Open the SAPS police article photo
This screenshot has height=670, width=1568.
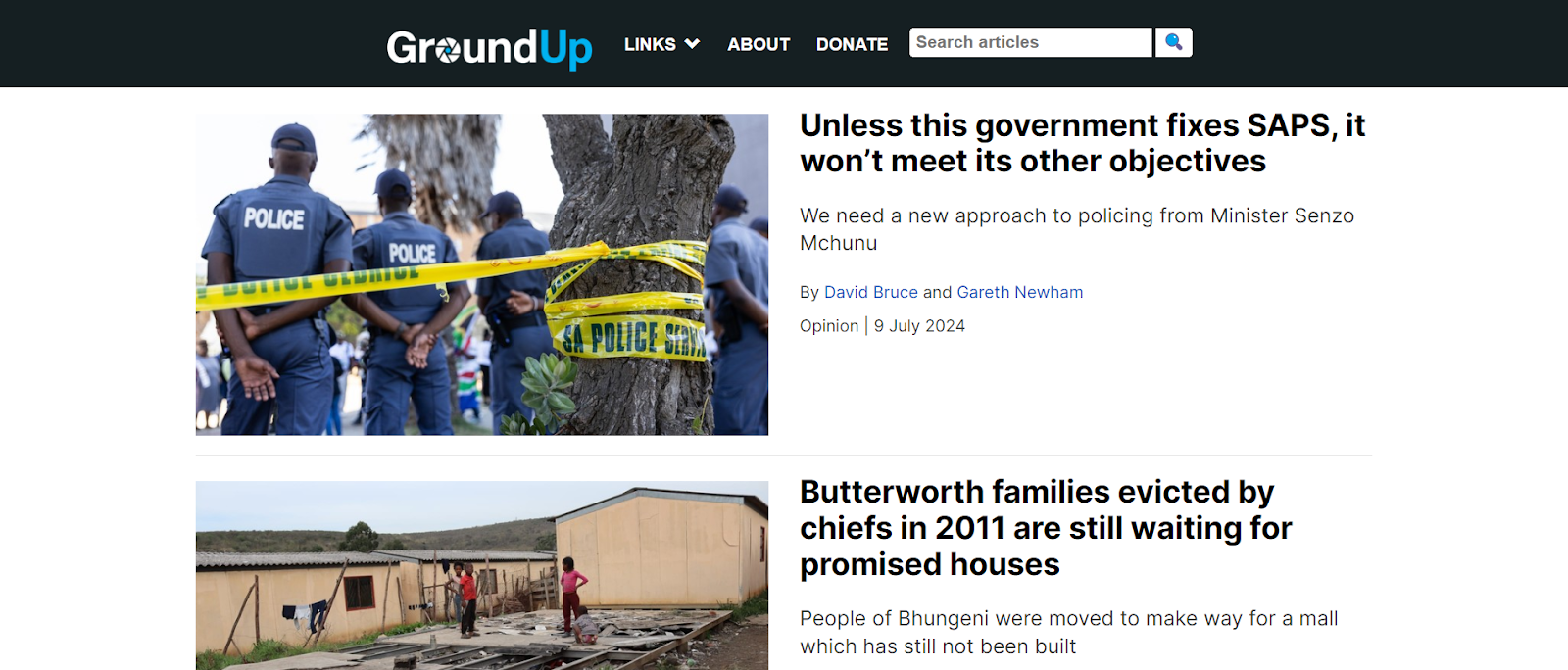(482, 274)
